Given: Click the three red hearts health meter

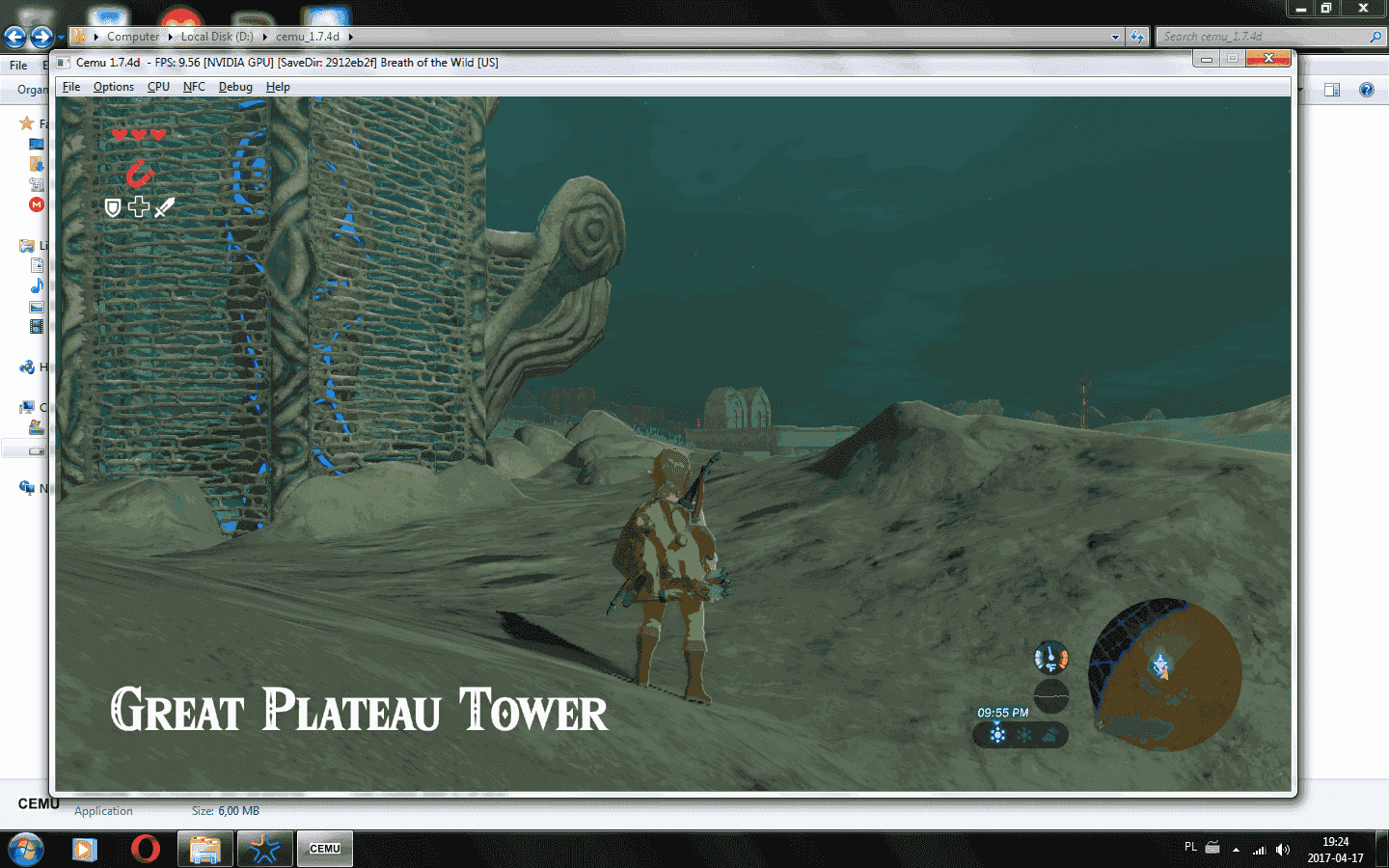Looking at the screenshot, I should pyautogui.click(x=139, y=135).
